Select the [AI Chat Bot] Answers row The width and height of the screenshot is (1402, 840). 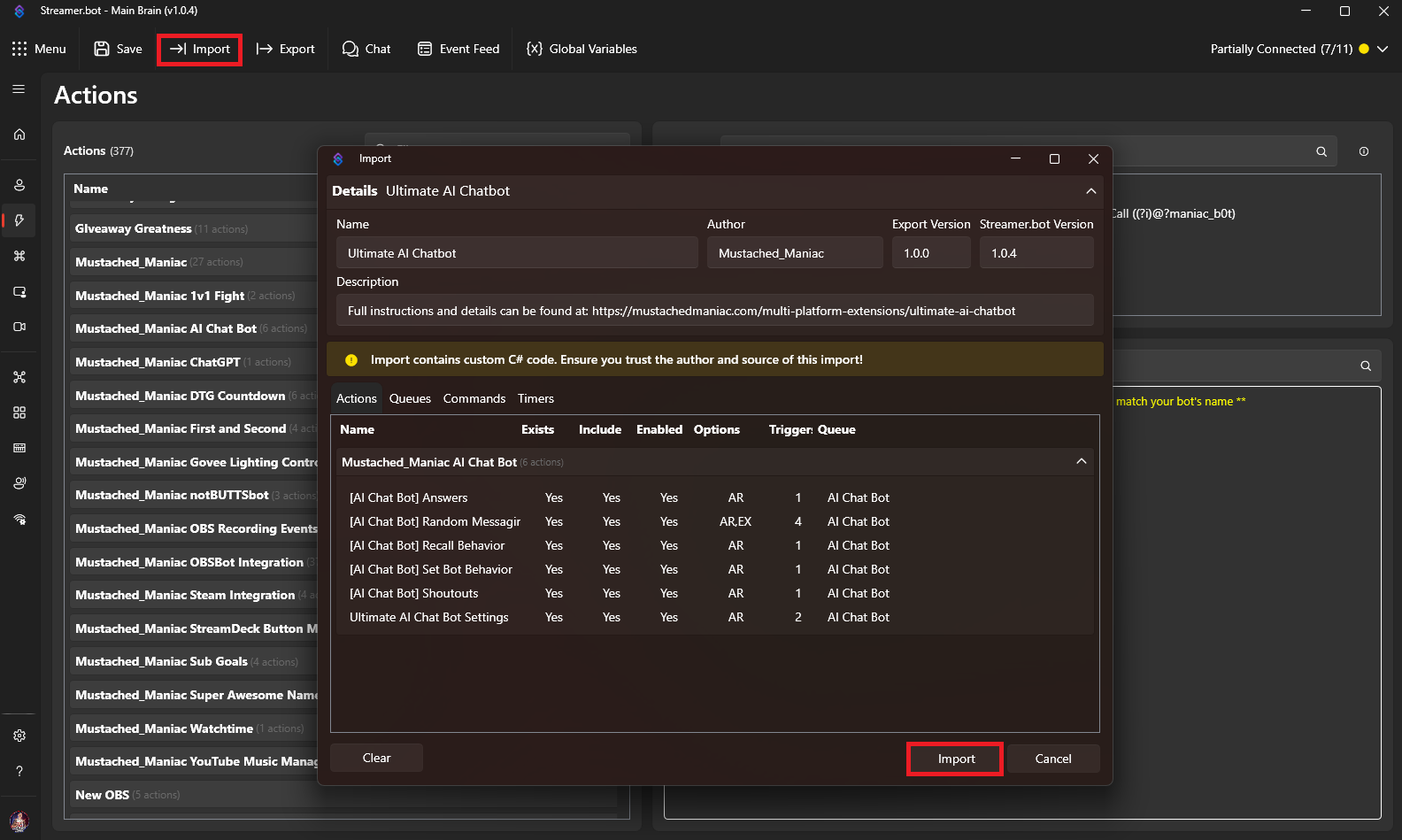tap(715, 497)
